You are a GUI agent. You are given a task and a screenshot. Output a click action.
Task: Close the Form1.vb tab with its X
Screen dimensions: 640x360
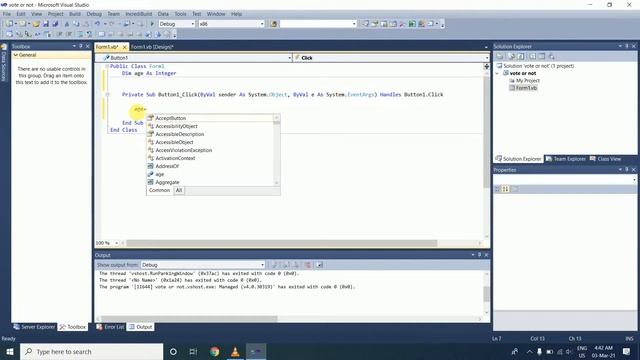[124, 47]
